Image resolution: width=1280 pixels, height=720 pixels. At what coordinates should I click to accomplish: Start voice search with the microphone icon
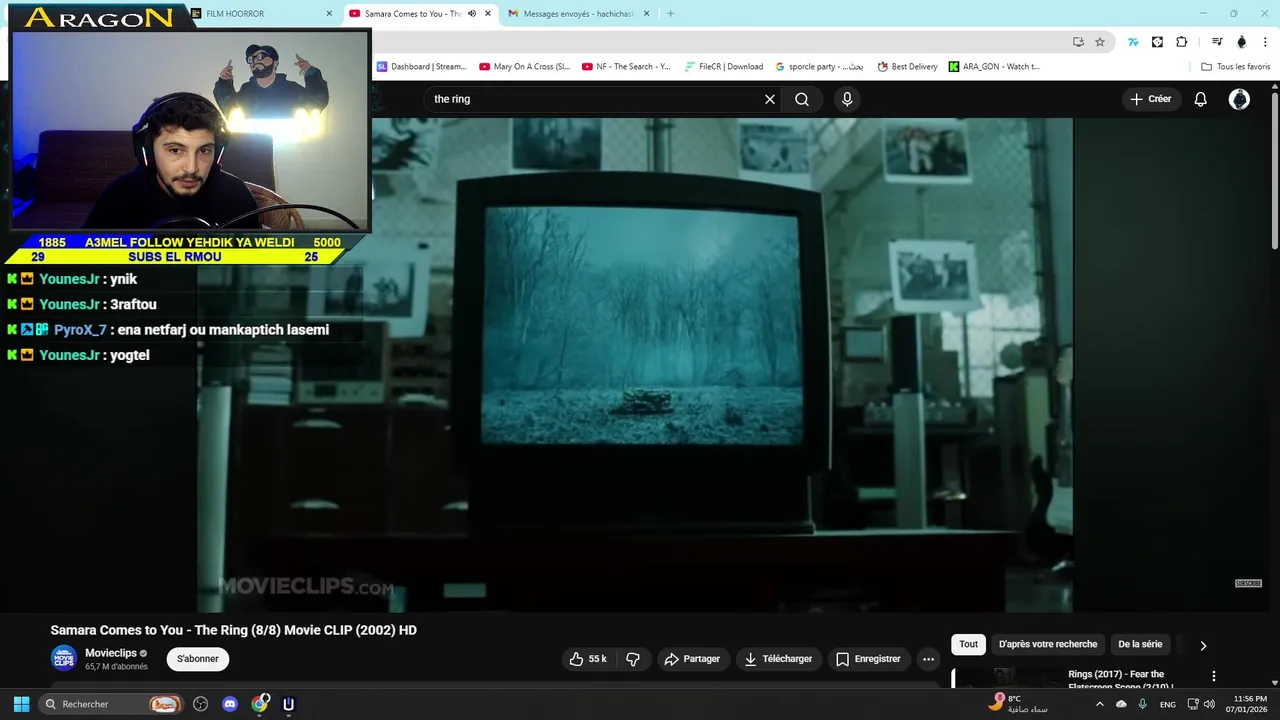coord(847,99)
